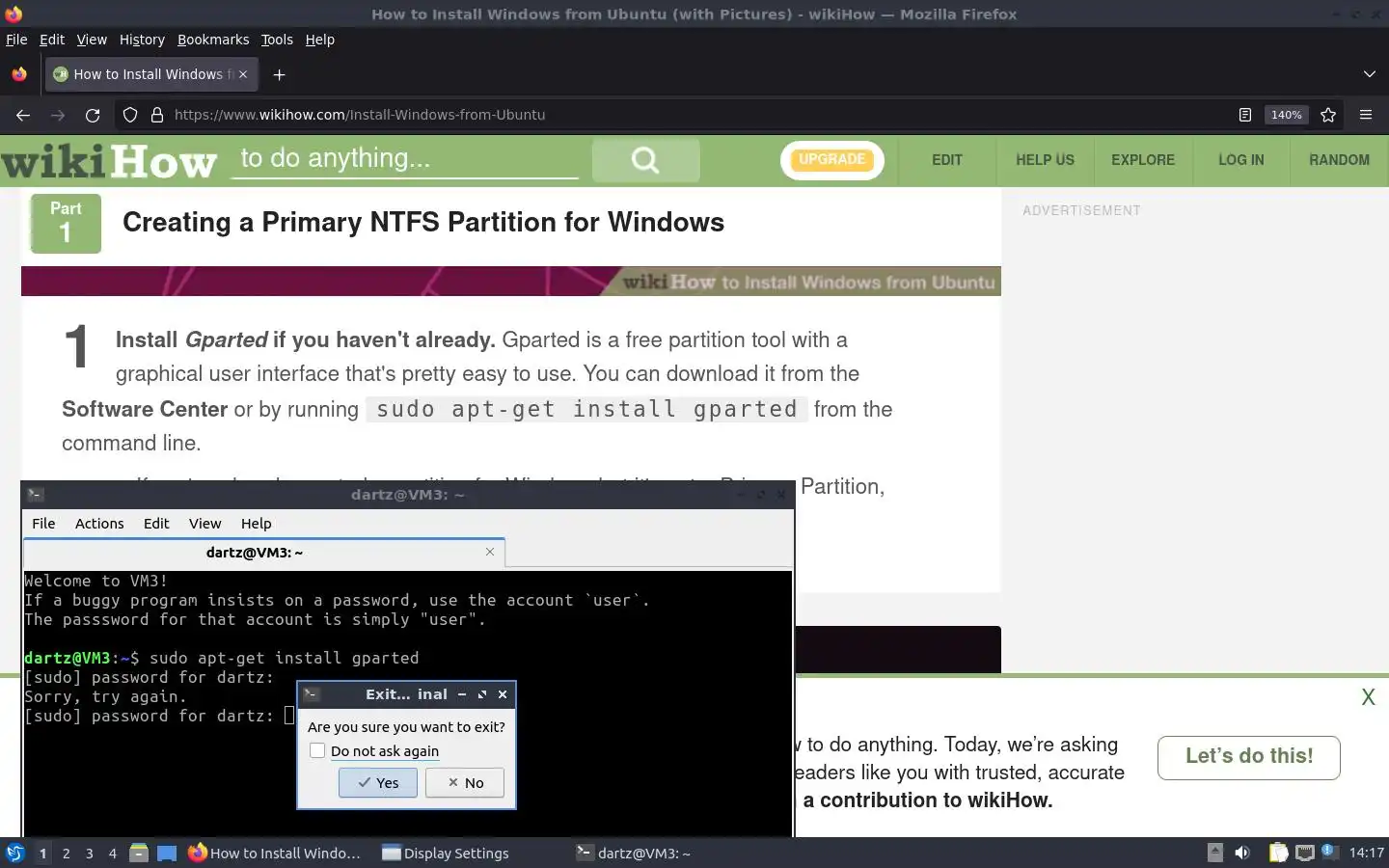Focus the wikiHow search input field

(405, 159)
